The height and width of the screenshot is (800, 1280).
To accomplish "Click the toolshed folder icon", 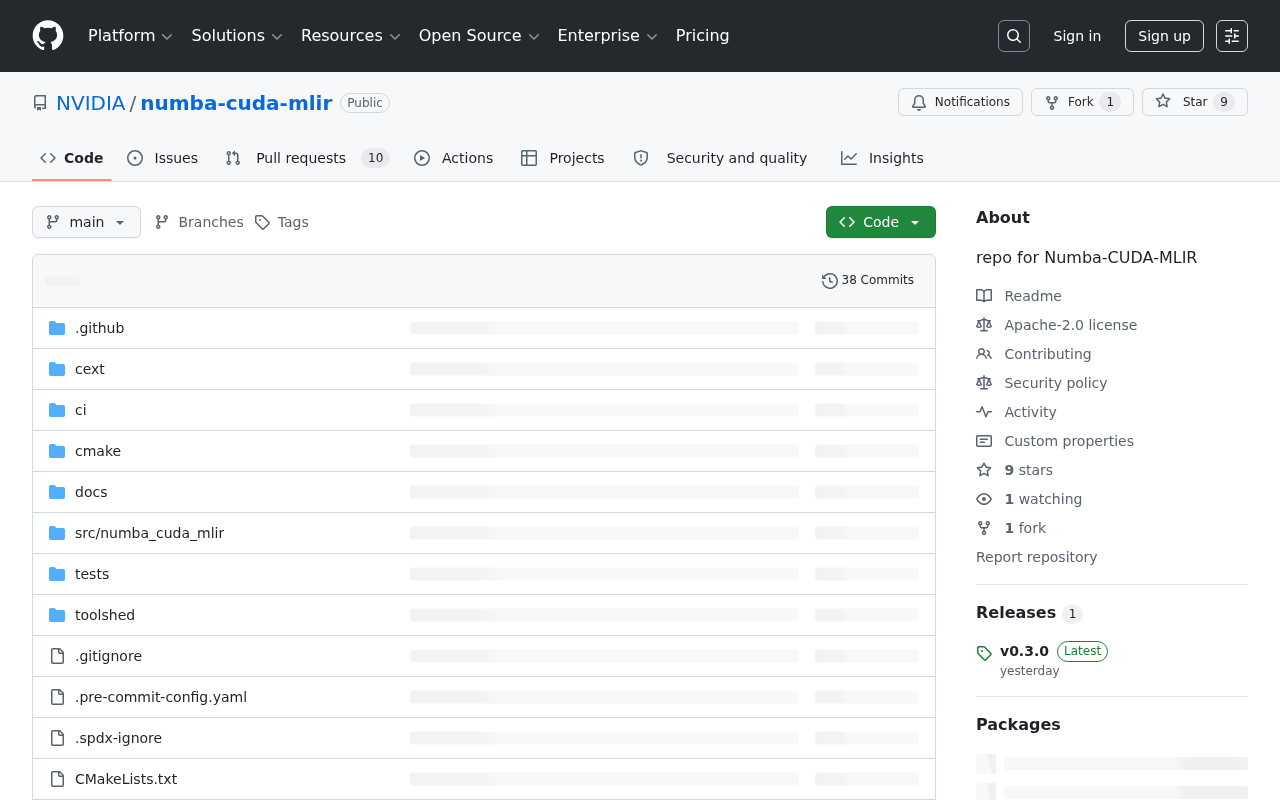I will tap(57, 615).
